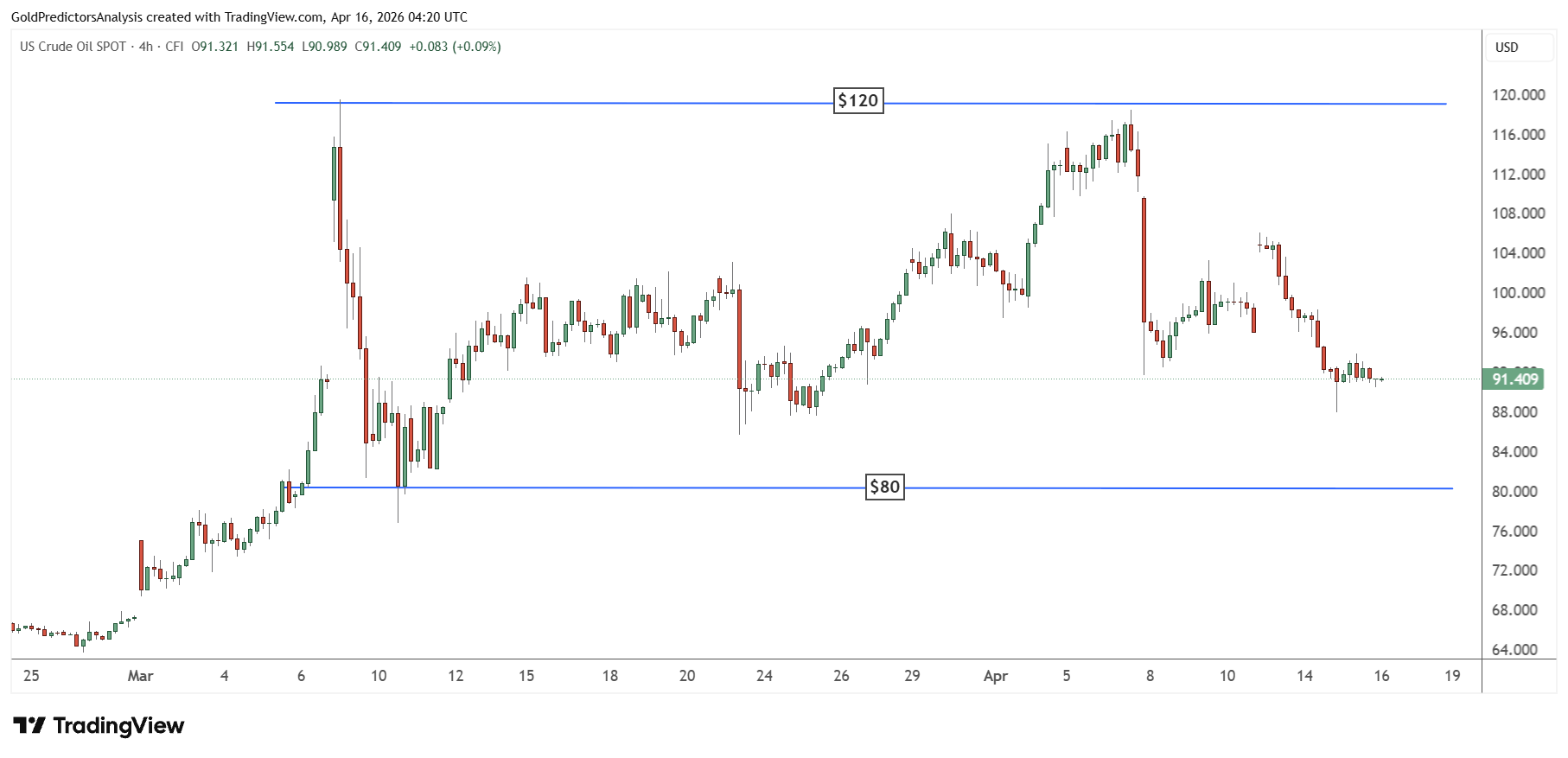Image resolution: width=1568 pixels, height=758 pixels.
Task: Click the 108.000 price axis label
Action: [x=1518, y=213]
